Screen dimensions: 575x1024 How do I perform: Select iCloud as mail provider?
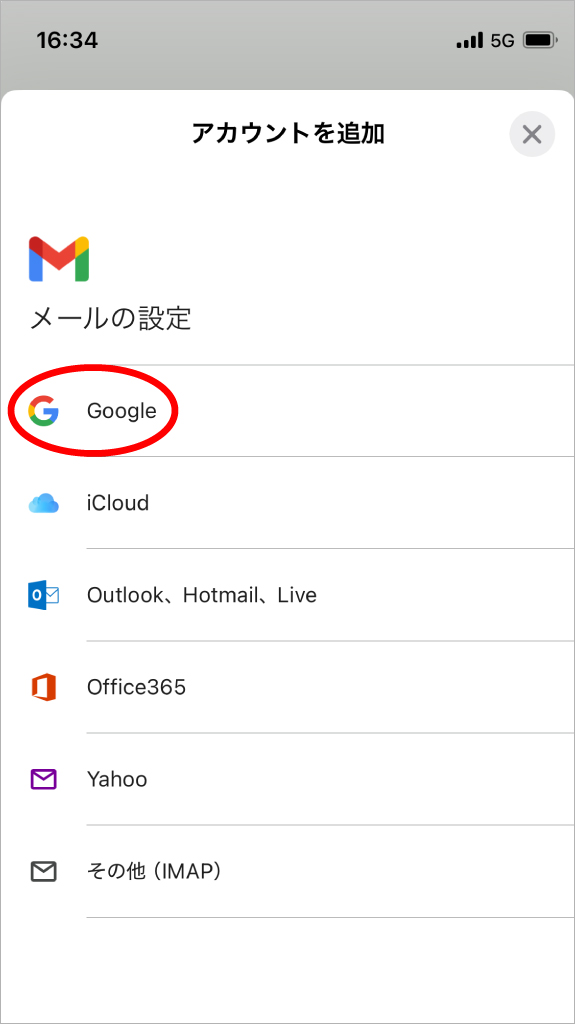(288, 504)
